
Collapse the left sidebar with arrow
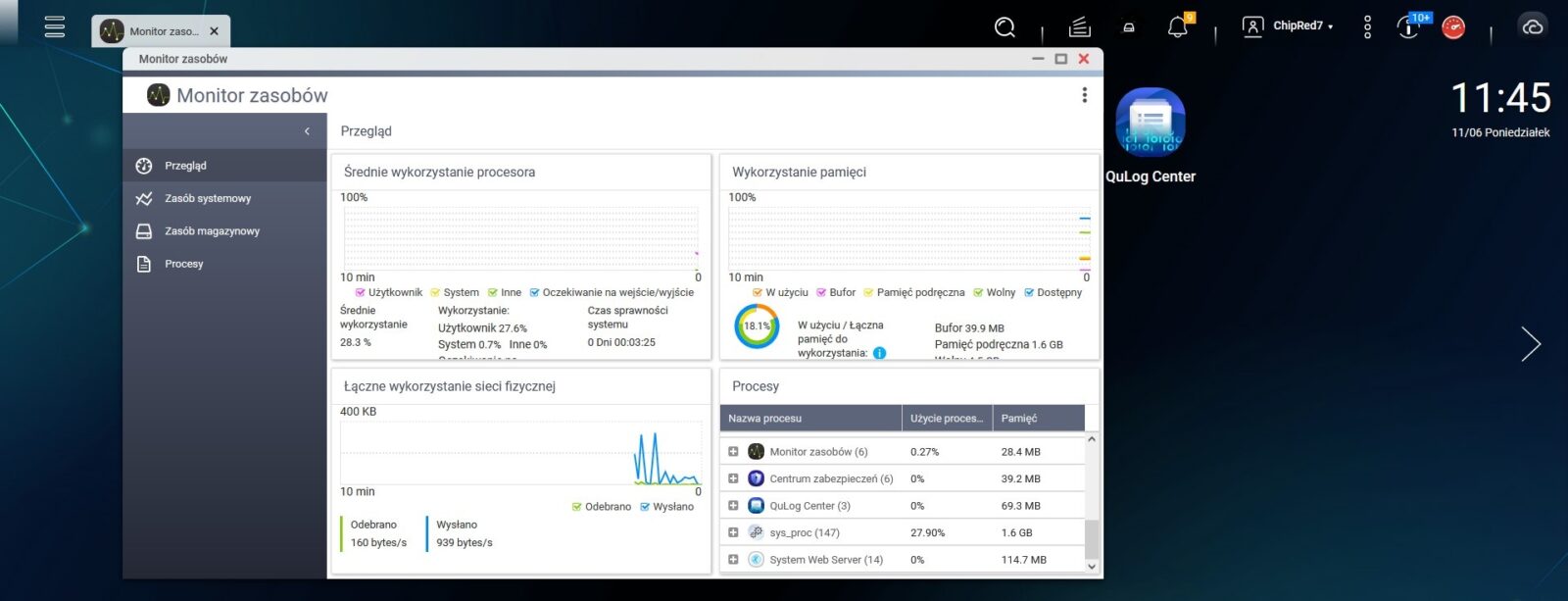pos(307,131)
